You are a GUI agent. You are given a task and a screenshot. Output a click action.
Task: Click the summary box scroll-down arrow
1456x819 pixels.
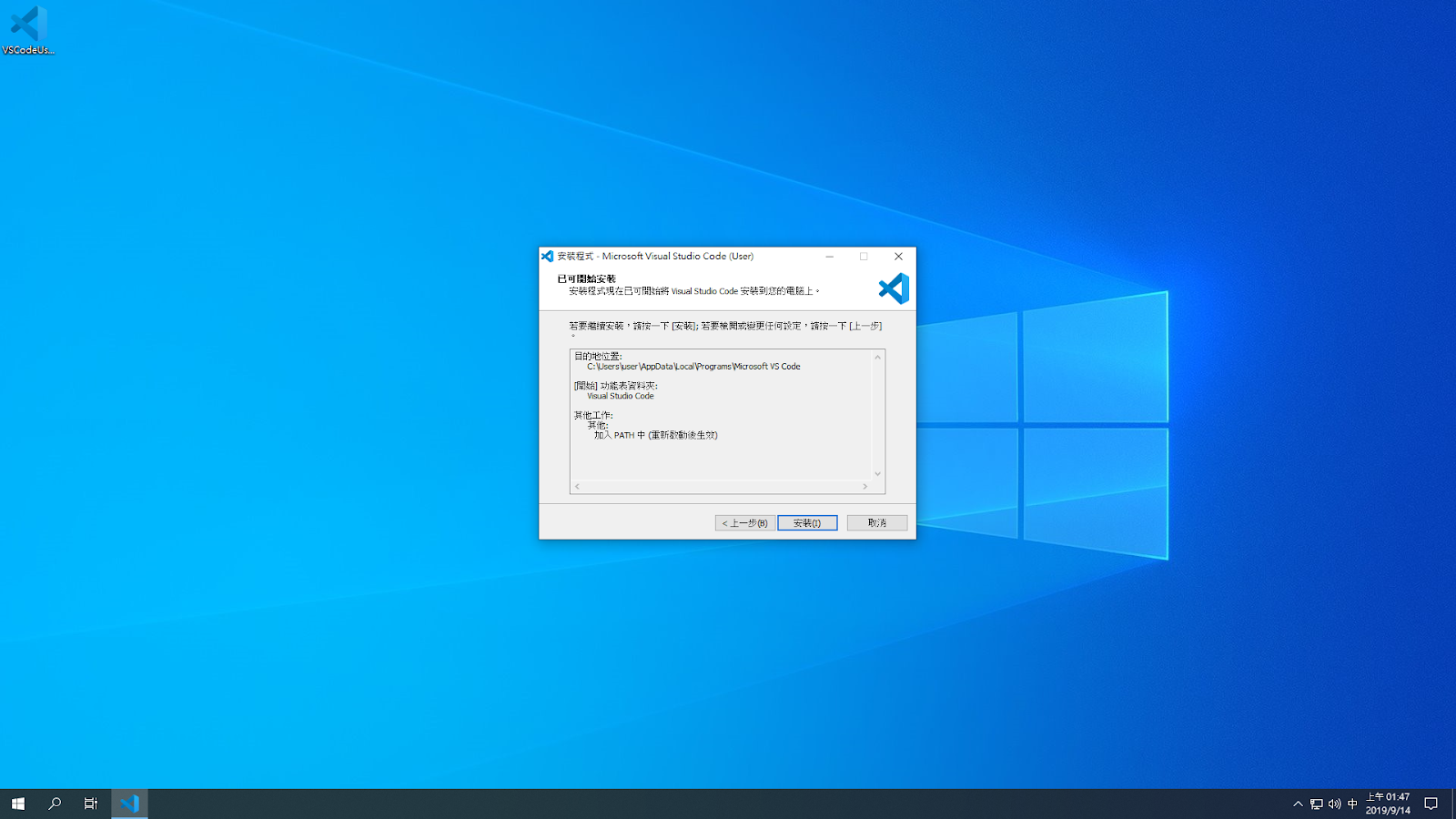click(878, 473)
